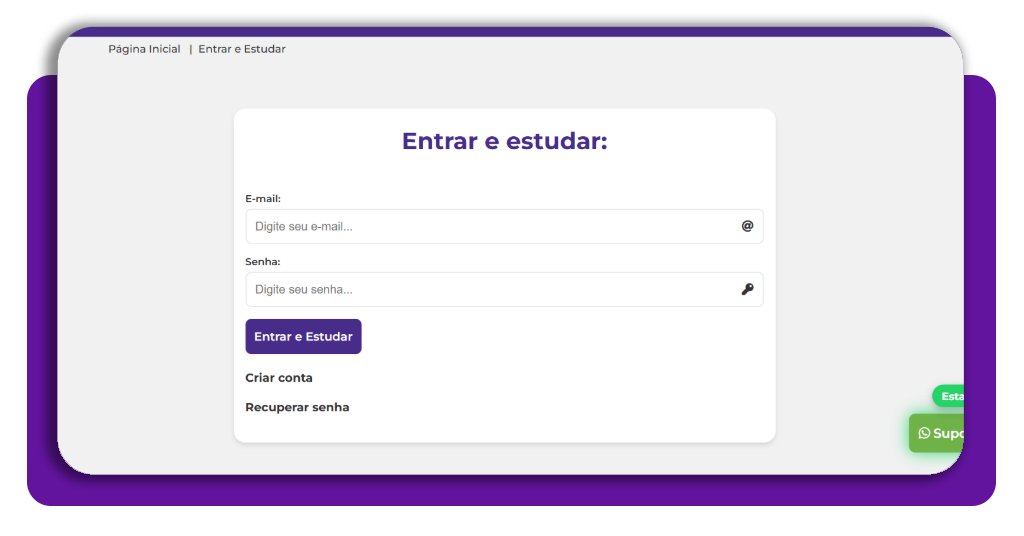Open the Página Inicial breadcrumb link
The image size is (1024, 536).
click(144, 49)
